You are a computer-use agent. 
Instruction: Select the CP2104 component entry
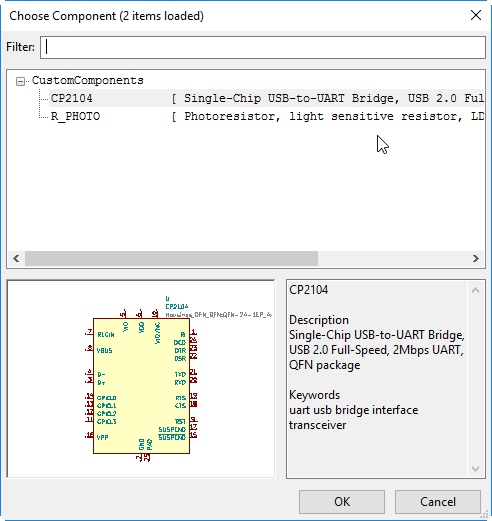(x=71, y=98)
